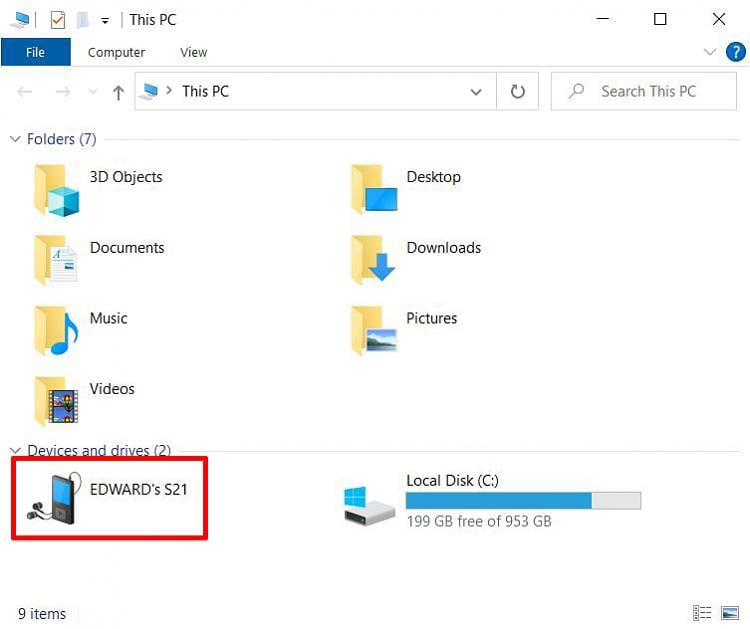
Task: Select the Music label
Action: (109, 318)
